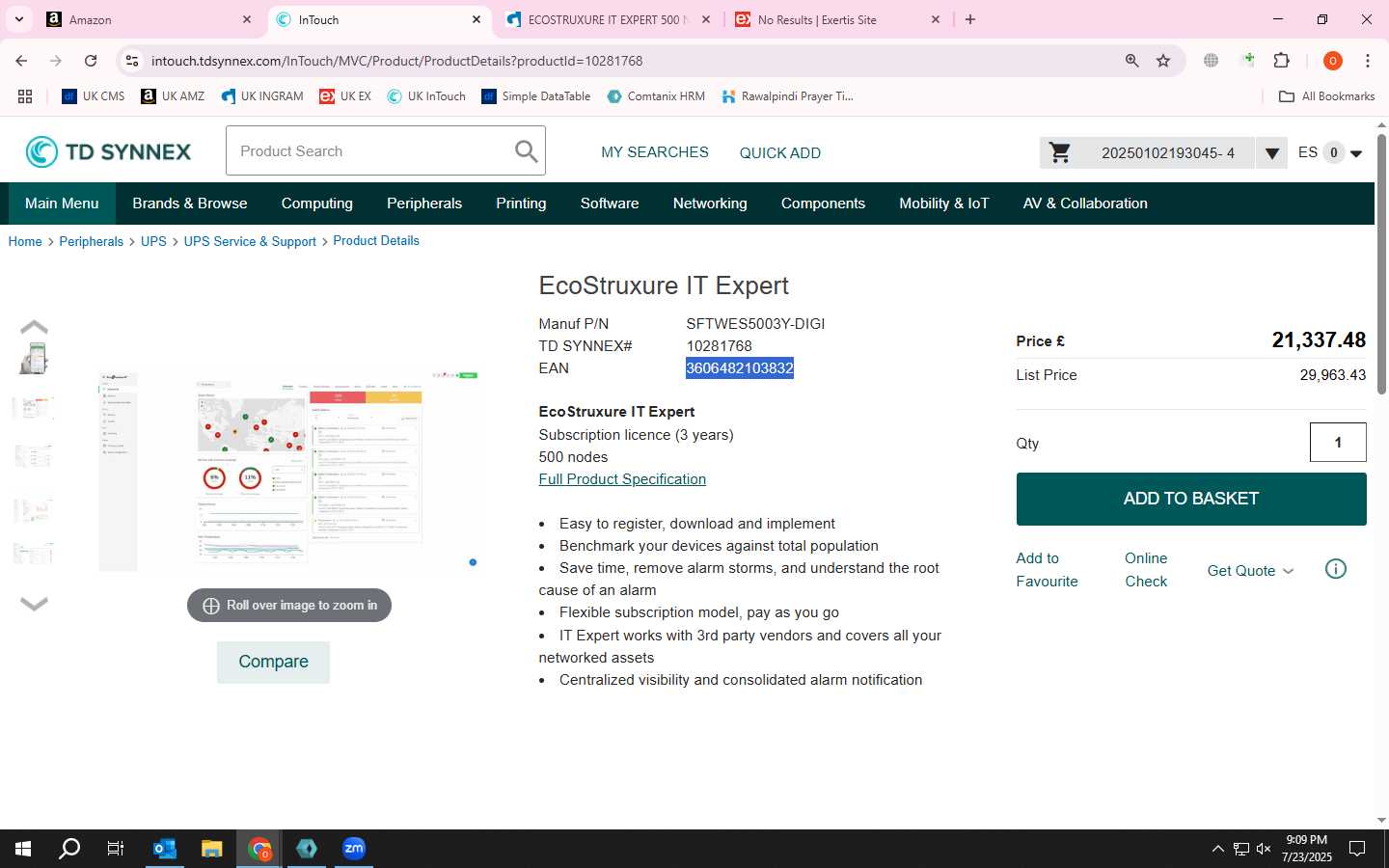1389x868 pixels.
Task: Go to UPS breadcrumb link
Action: coord(153,241)
